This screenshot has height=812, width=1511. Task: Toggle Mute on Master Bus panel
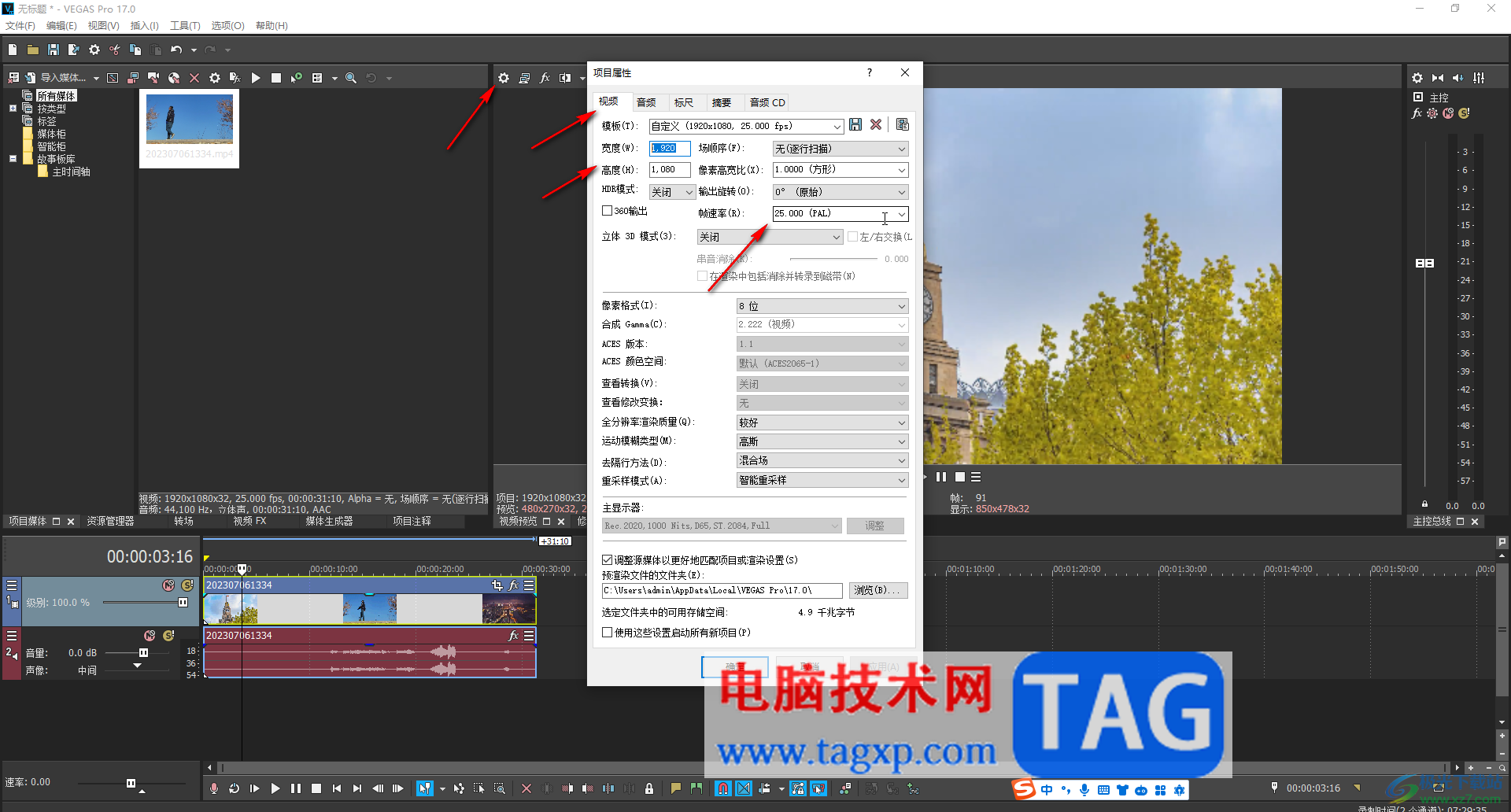1448,113
